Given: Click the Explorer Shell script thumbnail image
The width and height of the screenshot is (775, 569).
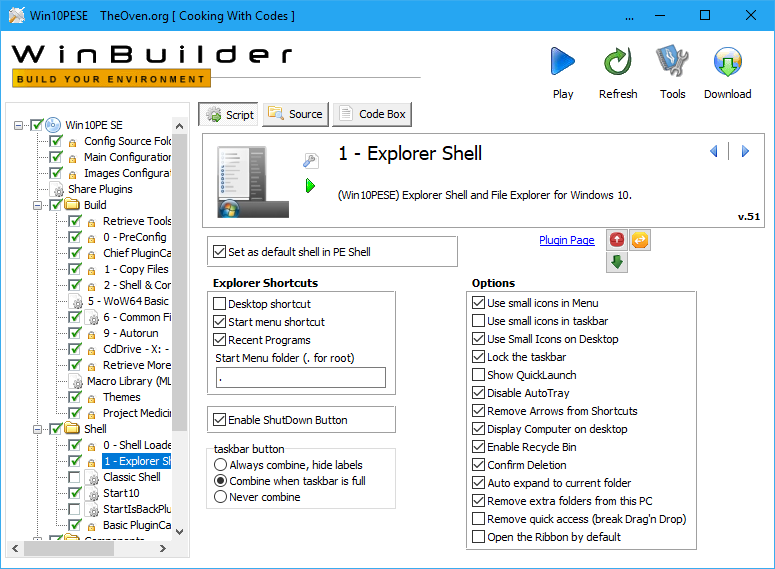Looking at the screenshot, I should pos(253,182).
